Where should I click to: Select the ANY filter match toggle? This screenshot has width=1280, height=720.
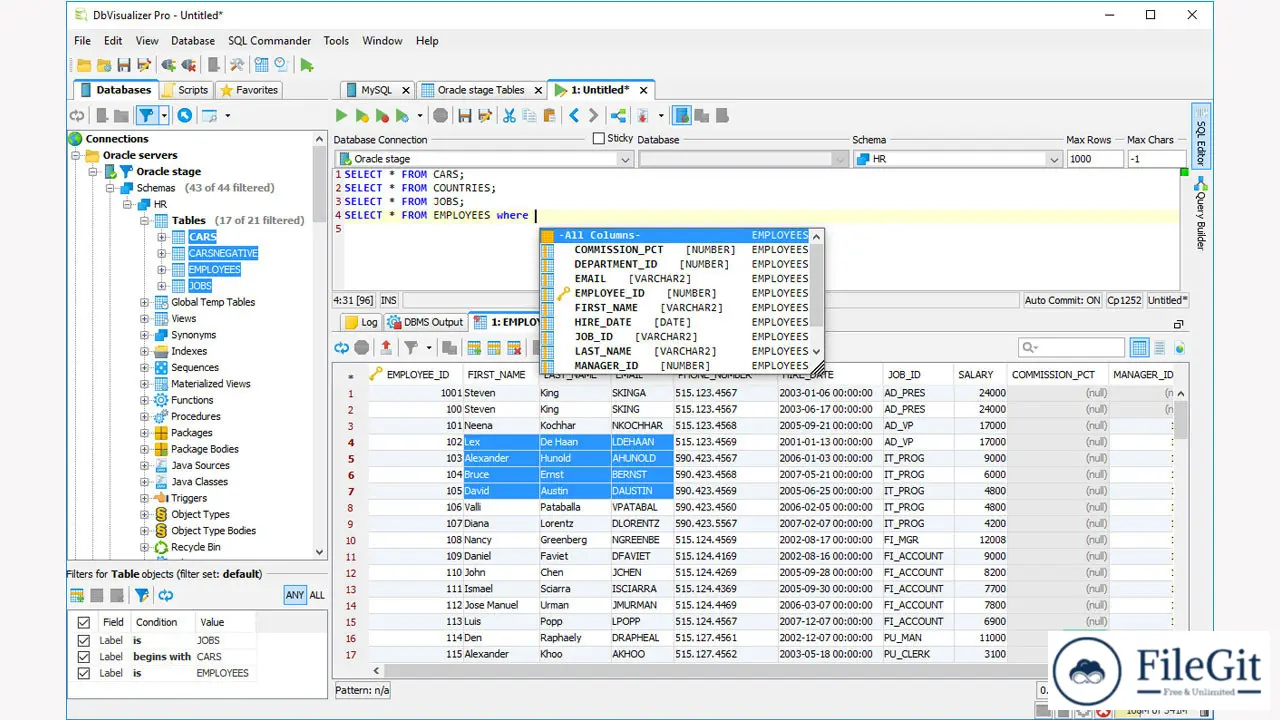[295, 595]
